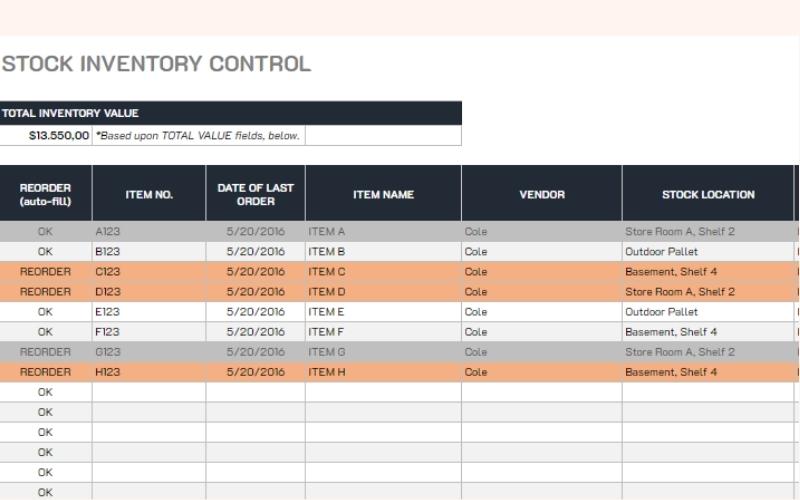800x500 pixels.
Task: Click the OK status for item A123
Action: click(x=45, y=232)
